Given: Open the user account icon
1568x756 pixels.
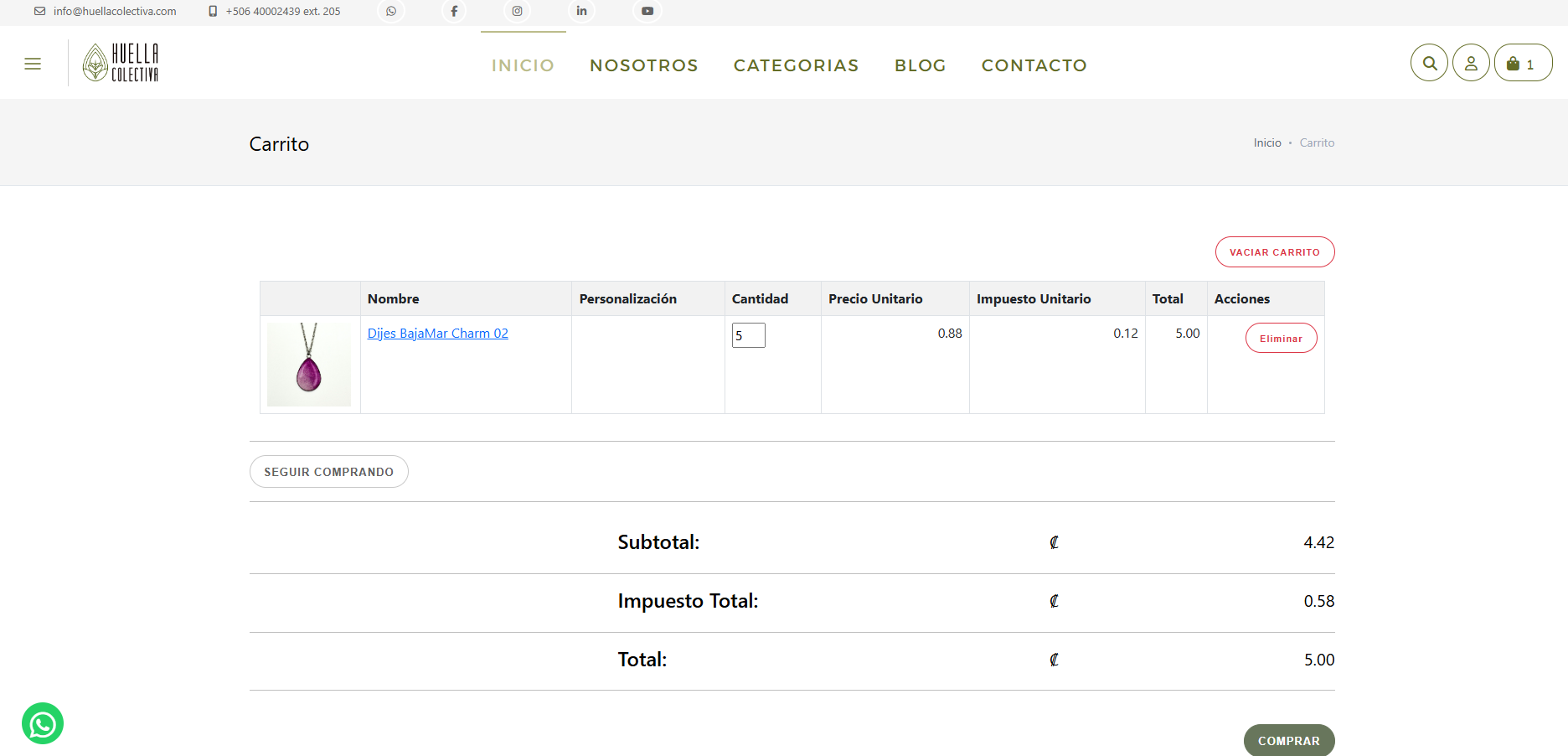Looking at the screenshot, I should [x=1471, y=63].
